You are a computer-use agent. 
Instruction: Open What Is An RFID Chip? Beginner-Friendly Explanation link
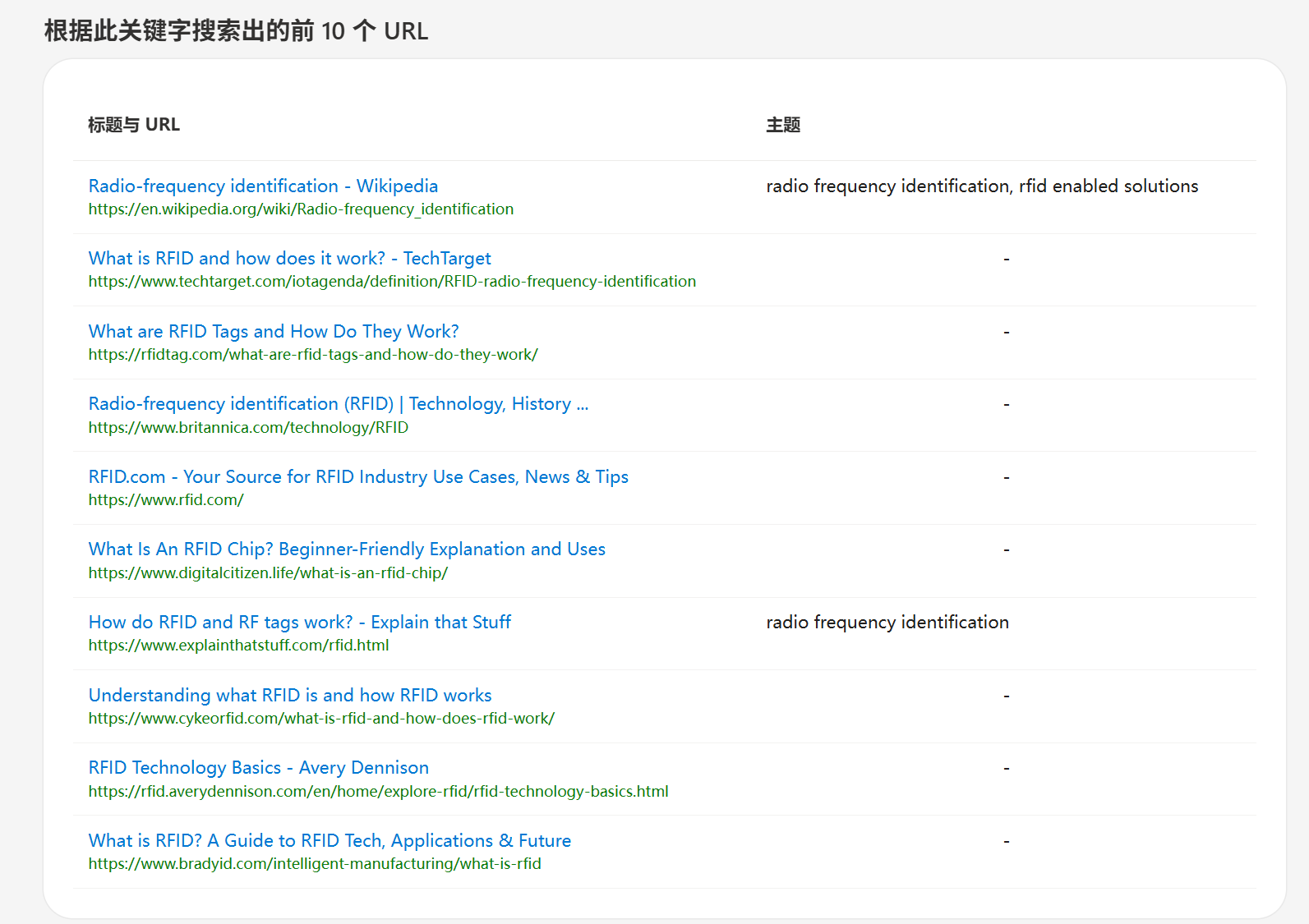347,549
